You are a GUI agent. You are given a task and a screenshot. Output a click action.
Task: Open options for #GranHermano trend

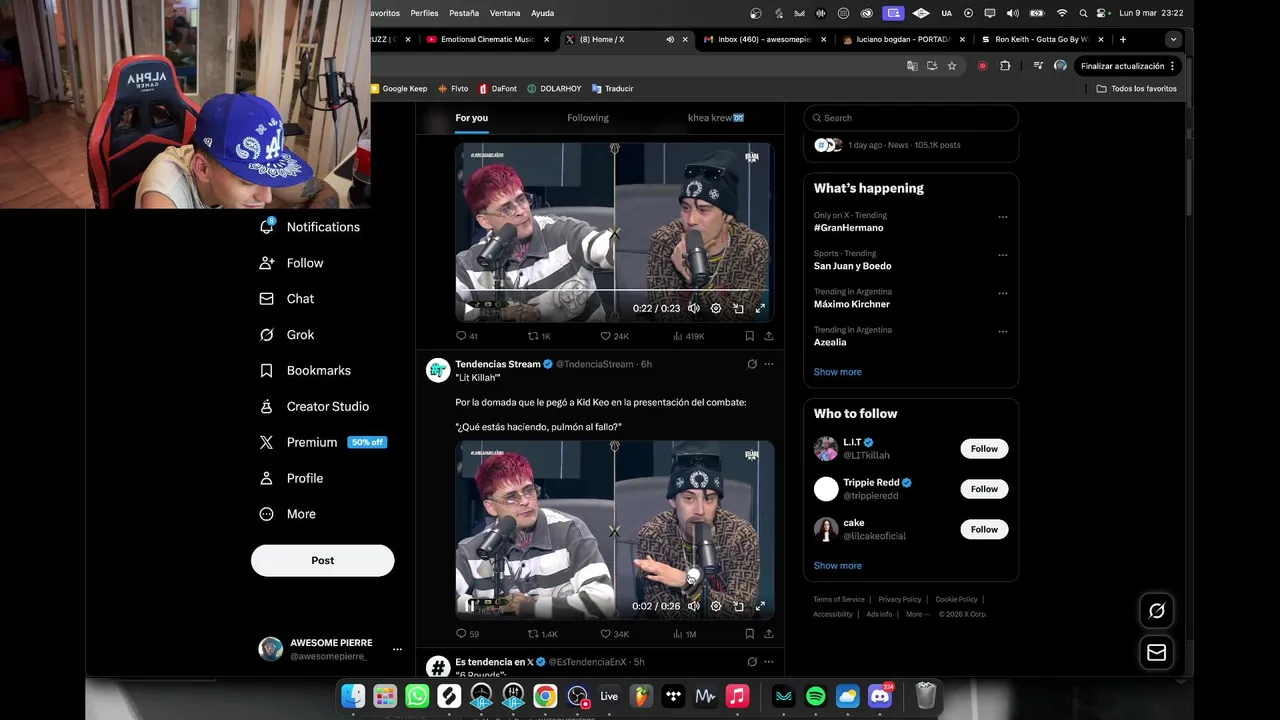(1002, 217)
